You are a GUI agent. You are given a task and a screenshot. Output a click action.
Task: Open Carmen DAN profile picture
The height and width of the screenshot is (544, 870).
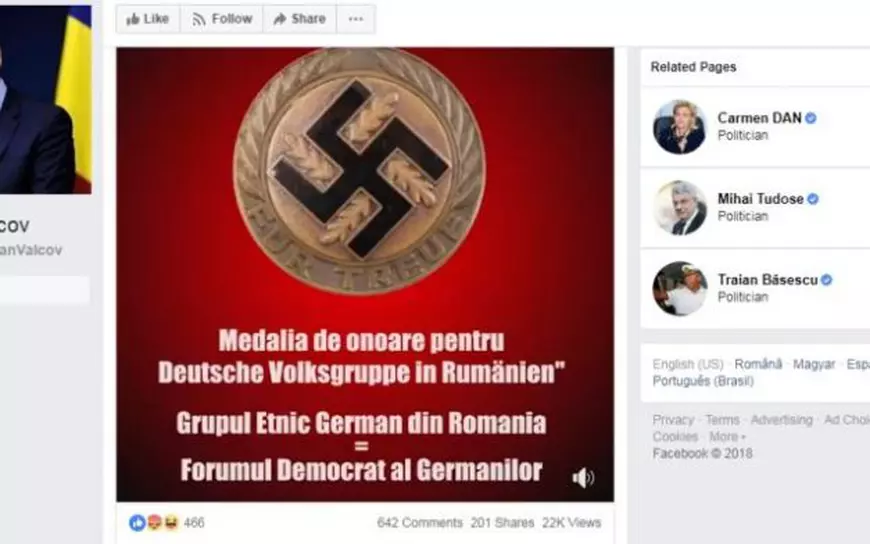pos(679,127)
